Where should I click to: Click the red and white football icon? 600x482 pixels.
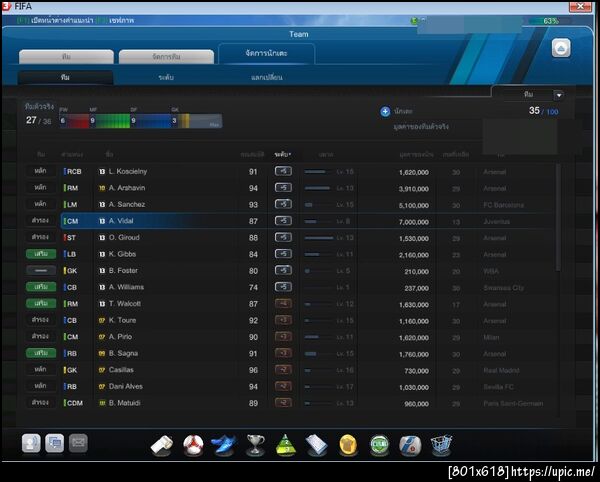coord(193,445)
